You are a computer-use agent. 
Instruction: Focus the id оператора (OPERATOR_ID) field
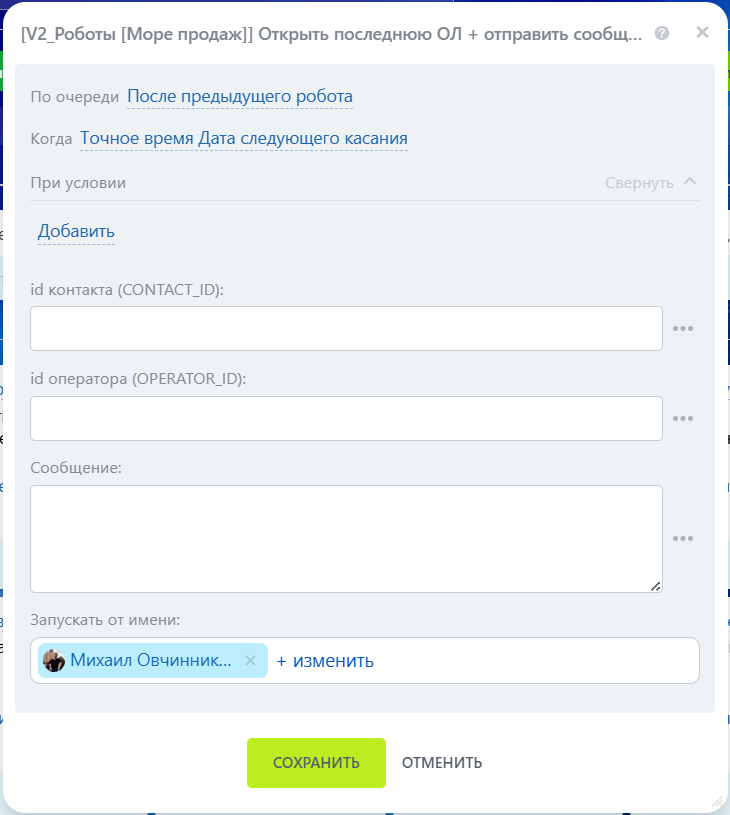click(346, 418)
